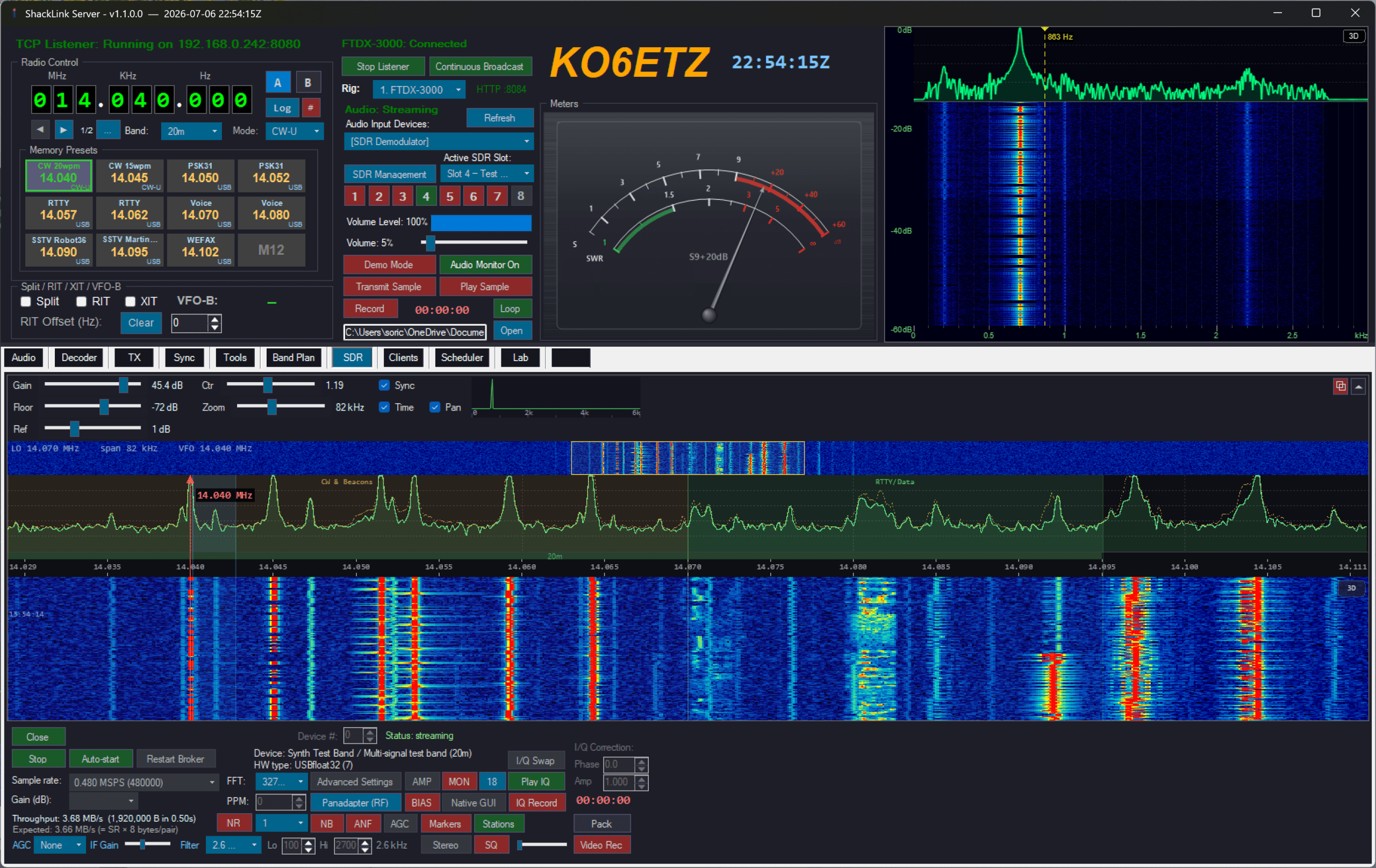
Task: Increment the RIT Offset spinner
Action: pos(215,319)
